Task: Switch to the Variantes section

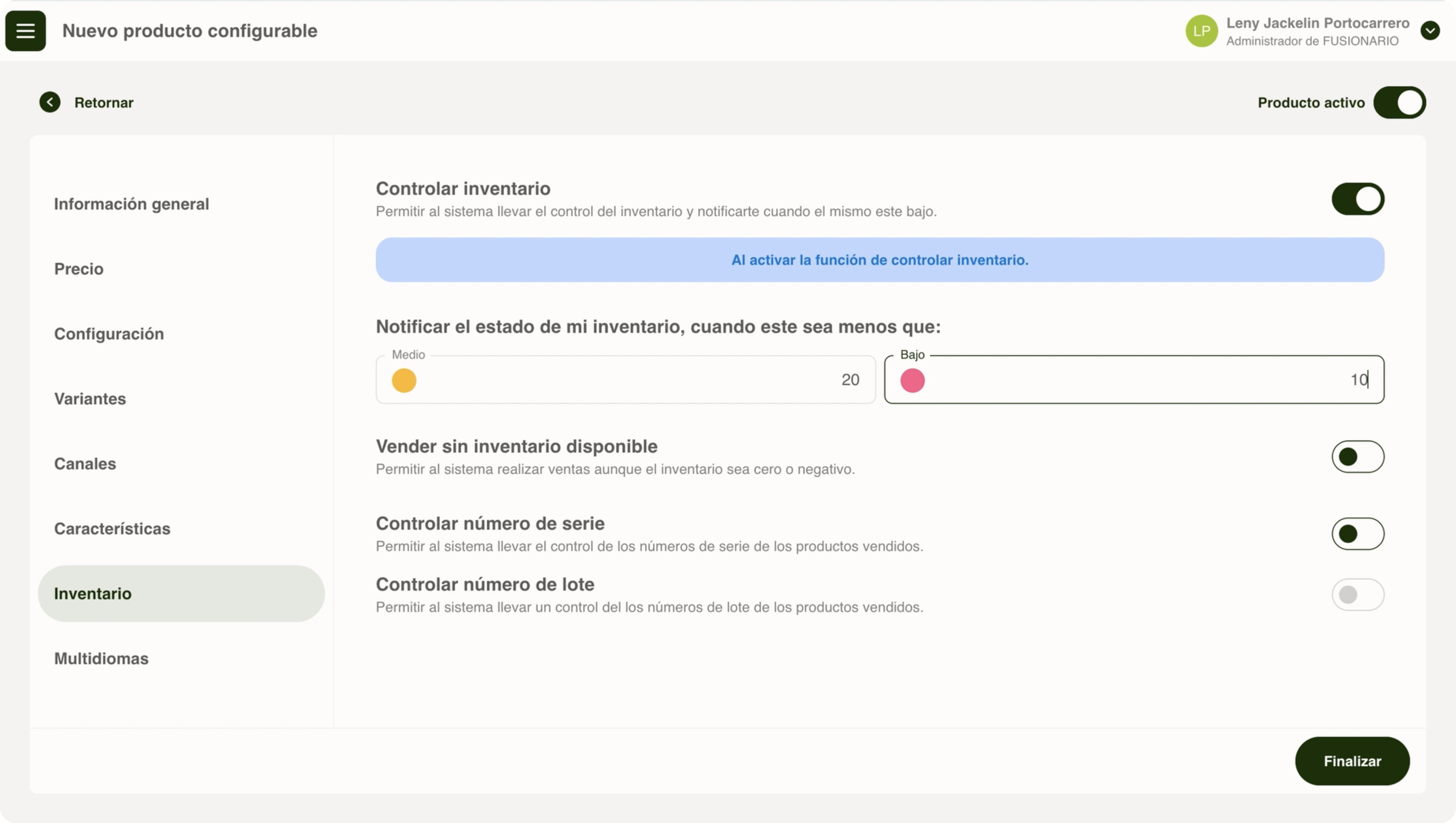Action: click(x=90, y=399)
